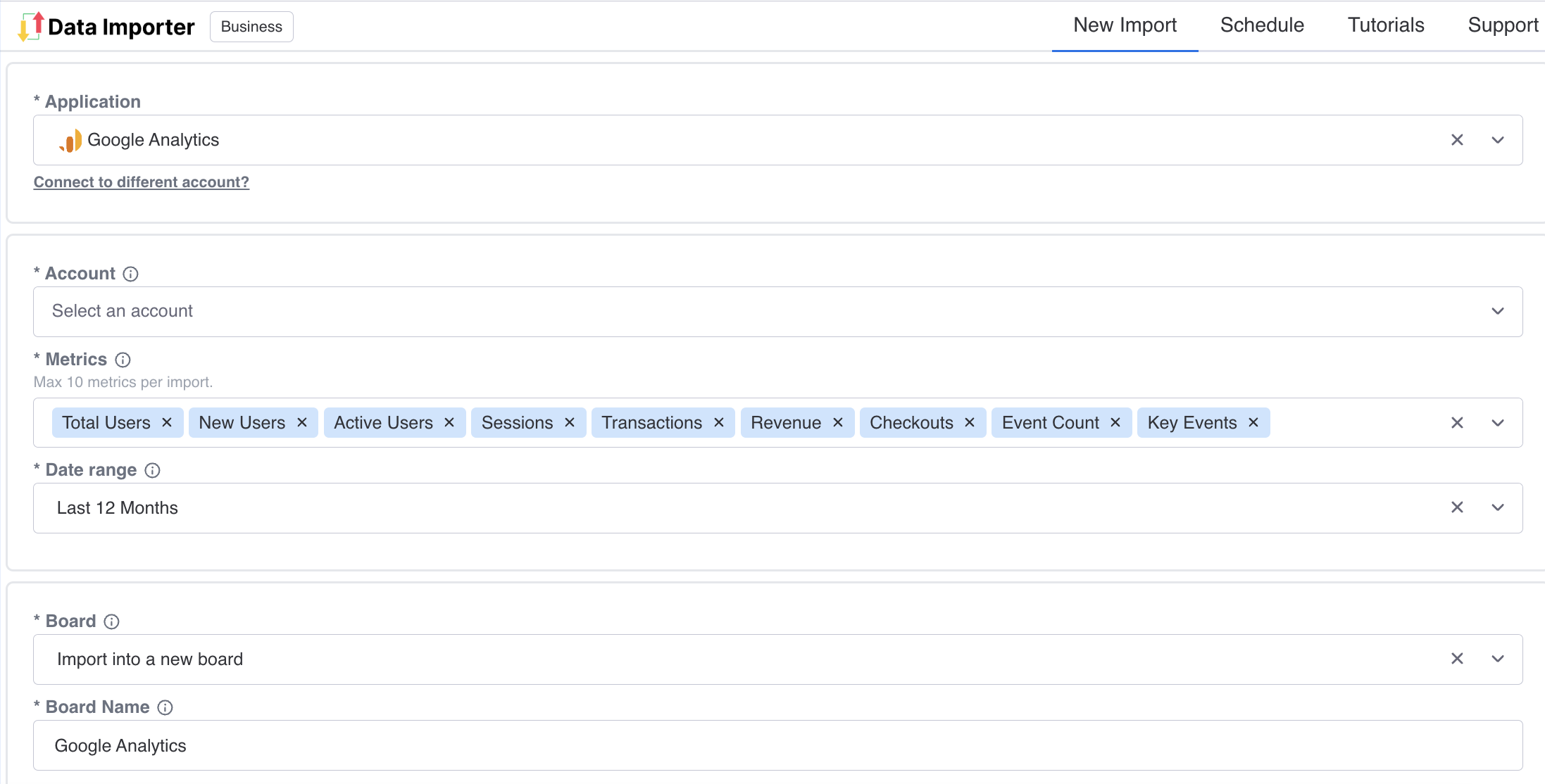Expand the Application dropdown arrow
Image resolution: width=1545 pixels, height=784 pixels.
coord(1498,140)
